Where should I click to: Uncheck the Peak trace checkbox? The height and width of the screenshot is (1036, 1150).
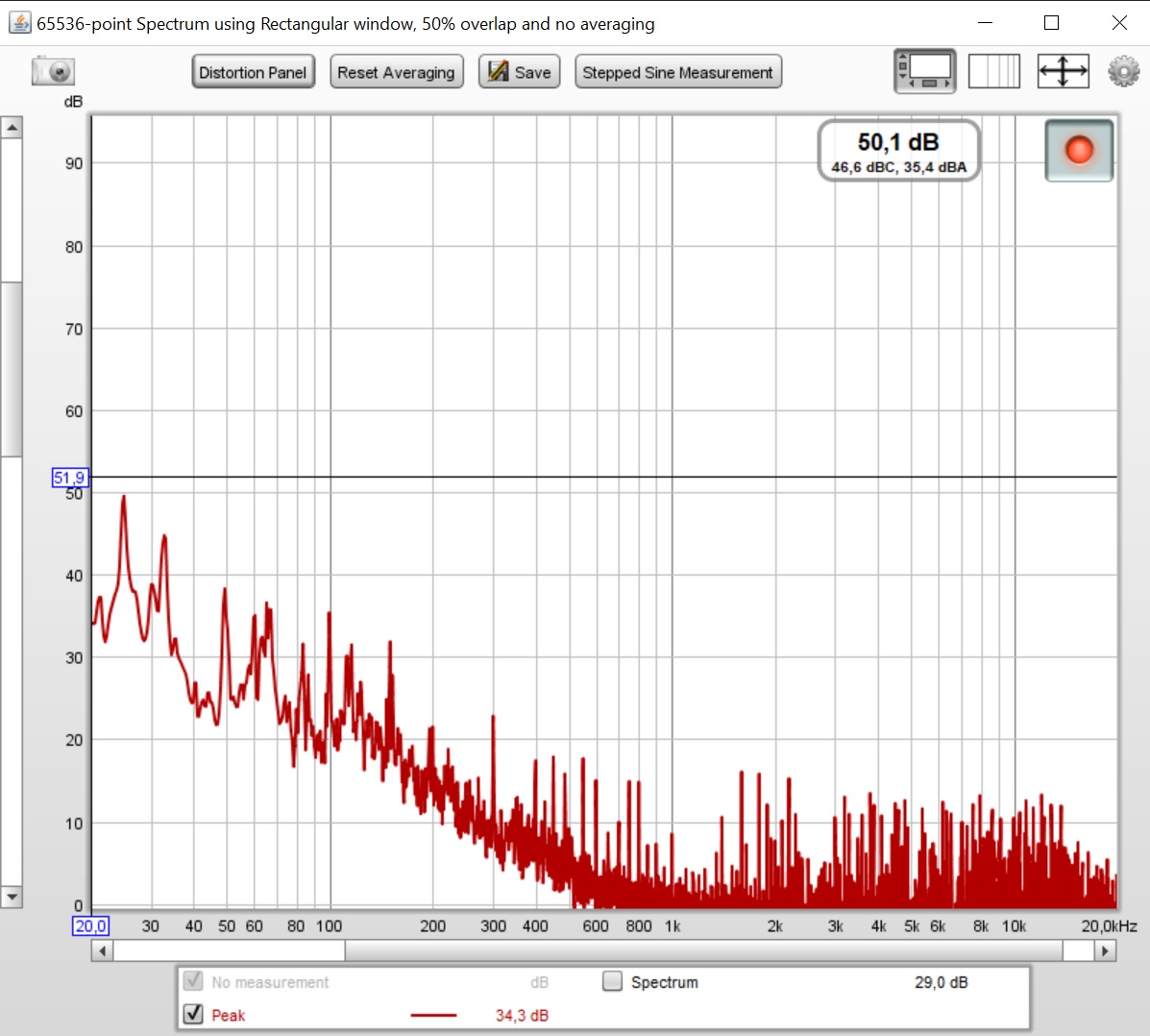click(193, 1014)
